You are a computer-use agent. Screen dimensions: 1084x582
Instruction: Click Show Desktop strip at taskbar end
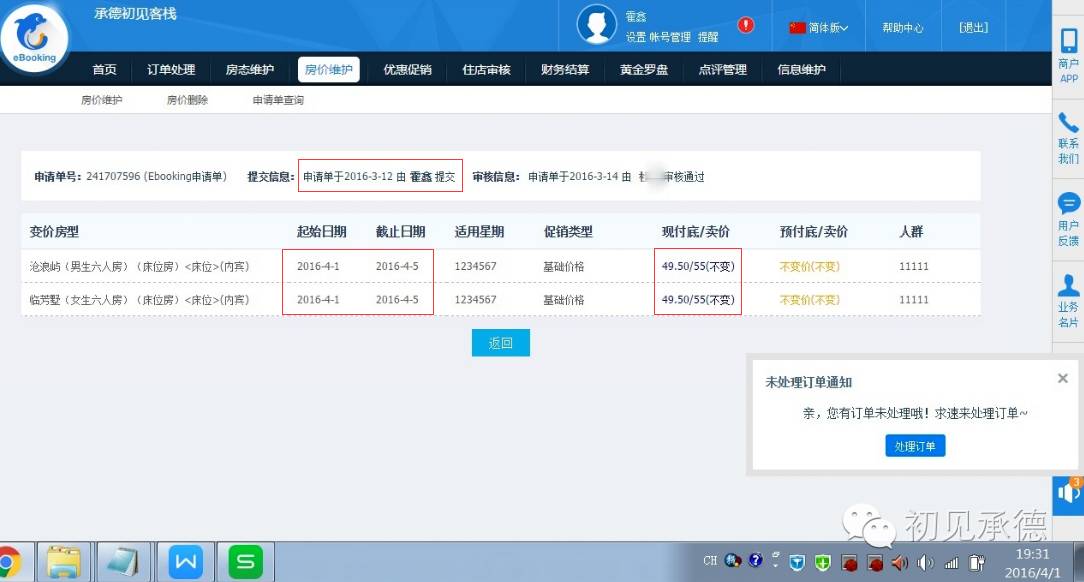click(1078, 561)
